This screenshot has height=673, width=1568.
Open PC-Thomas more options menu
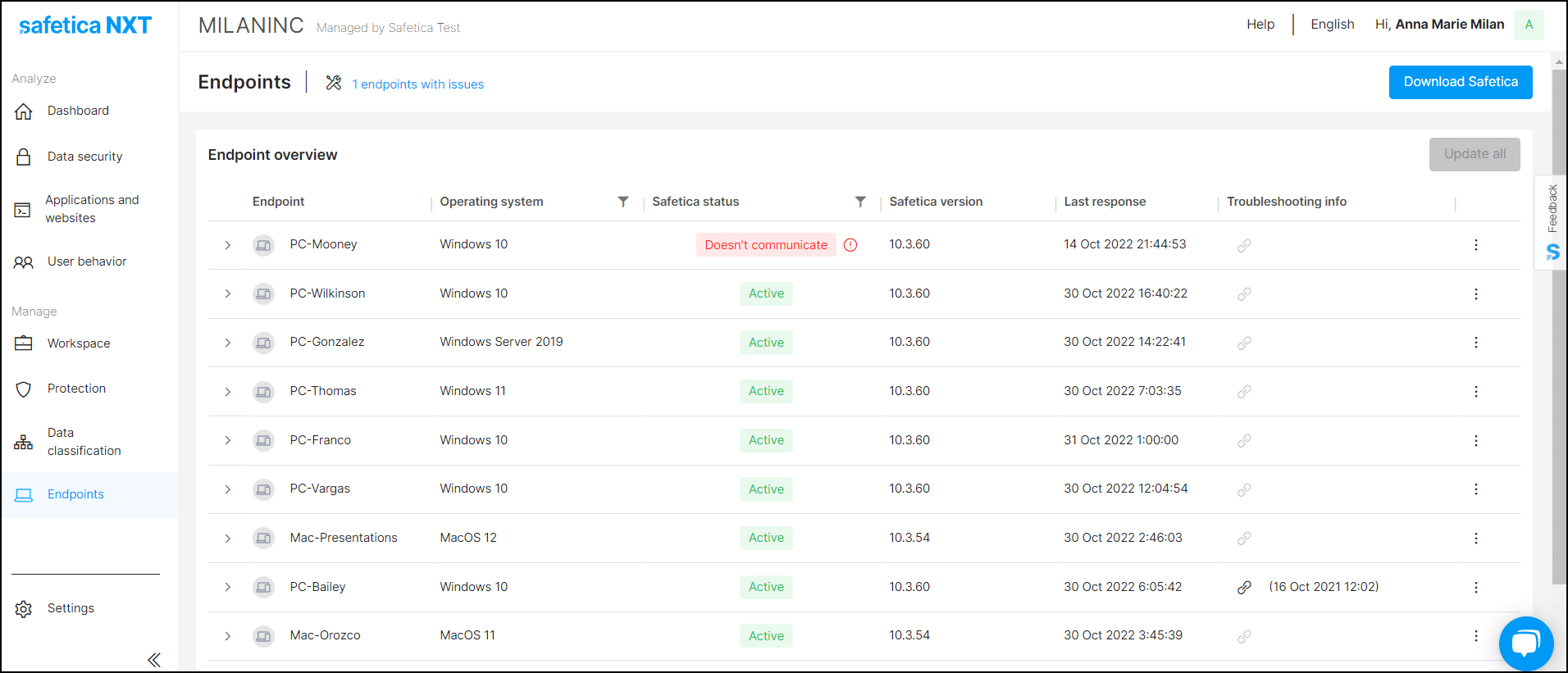pyautogui.click(x=1475, y=392)
